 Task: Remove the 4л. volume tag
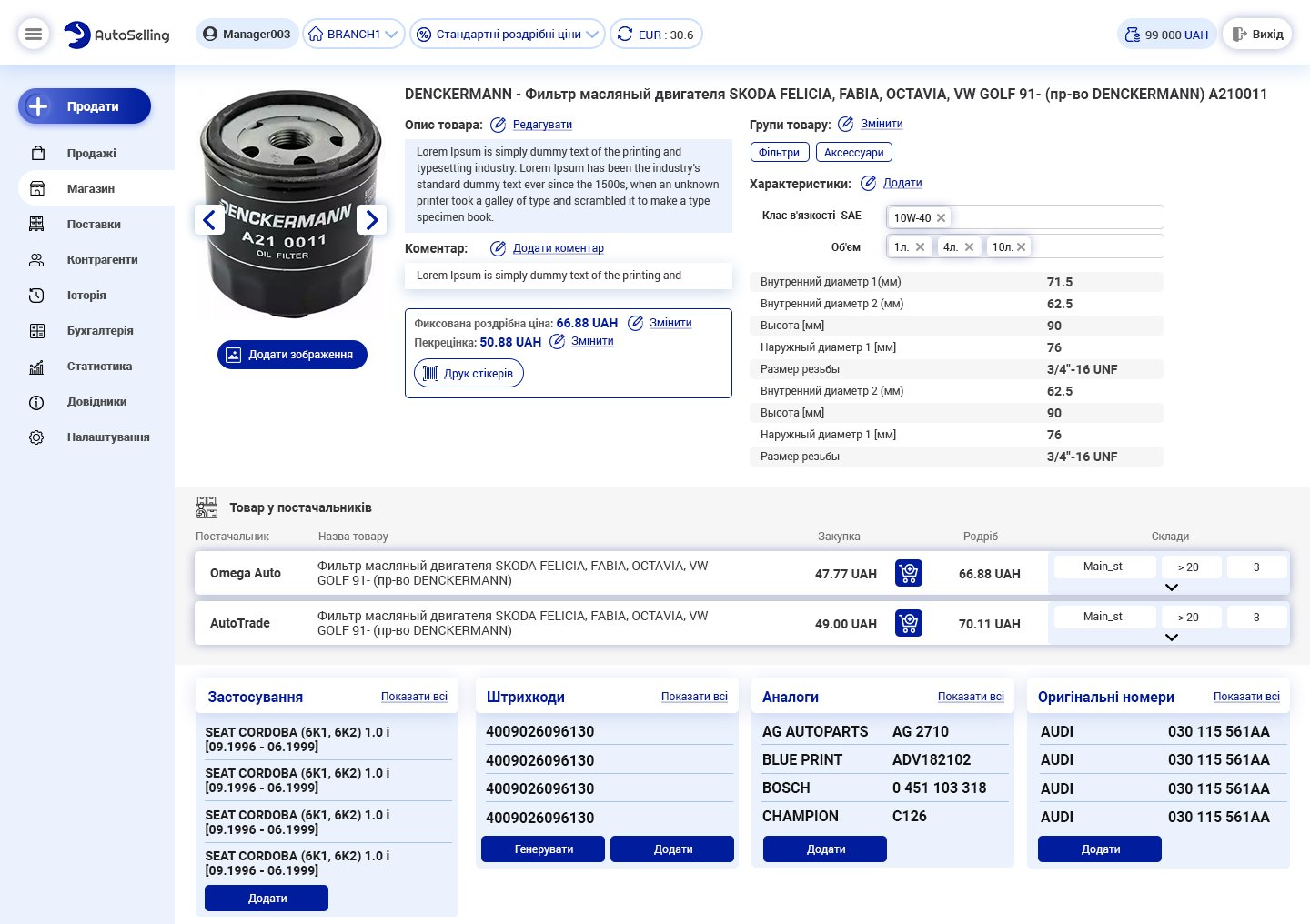click(969, 247)
